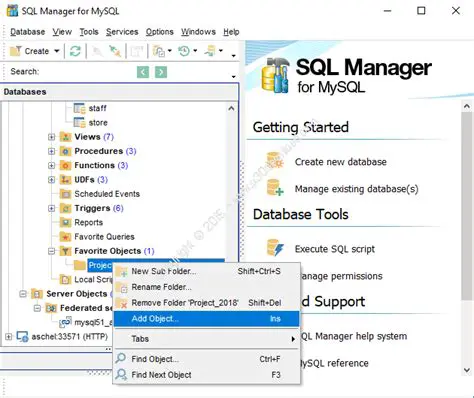Open the Options menu

(x=159, y=32)
